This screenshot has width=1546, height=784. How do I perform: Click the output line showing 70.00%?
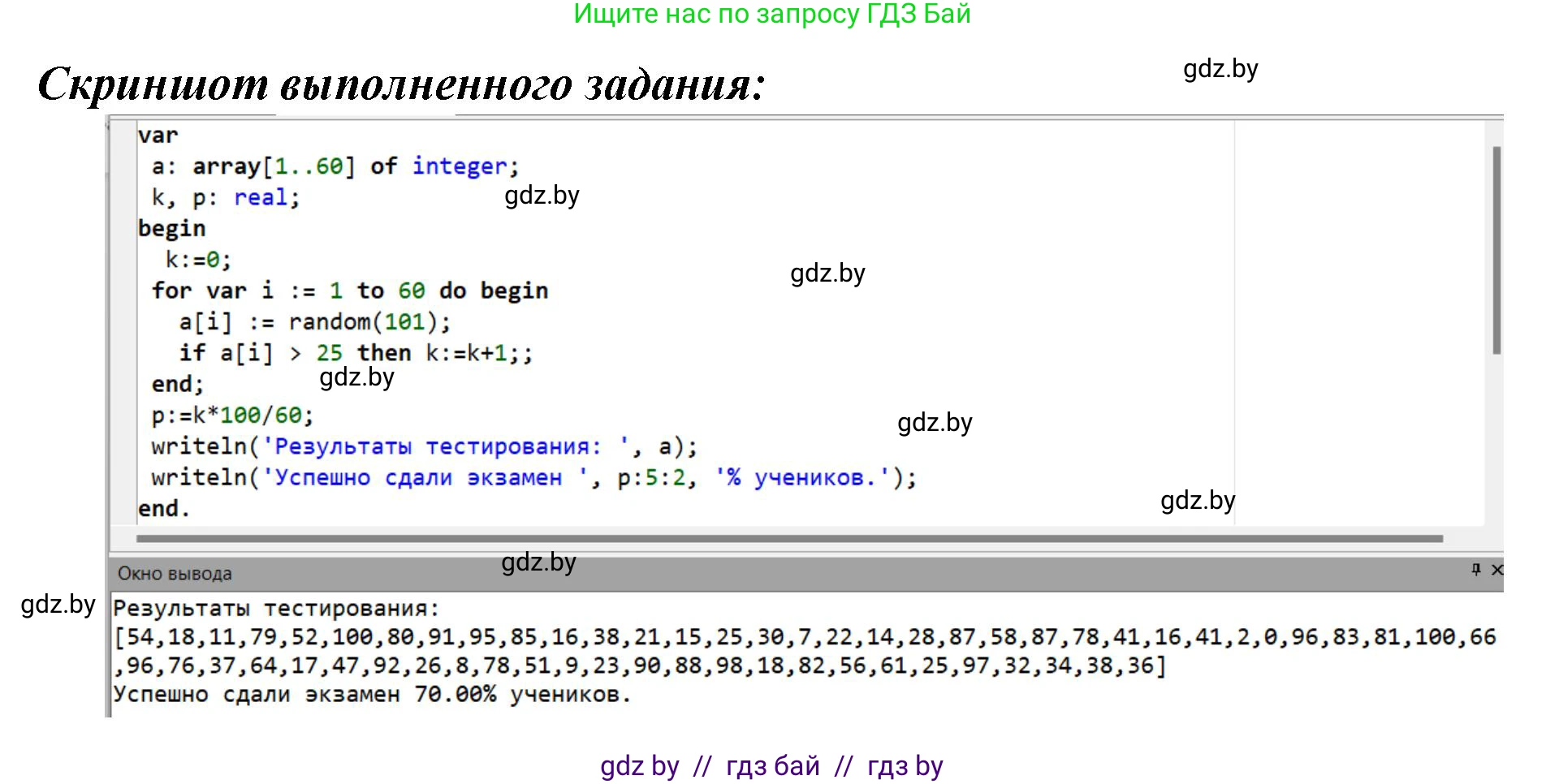tap(372, 695)
